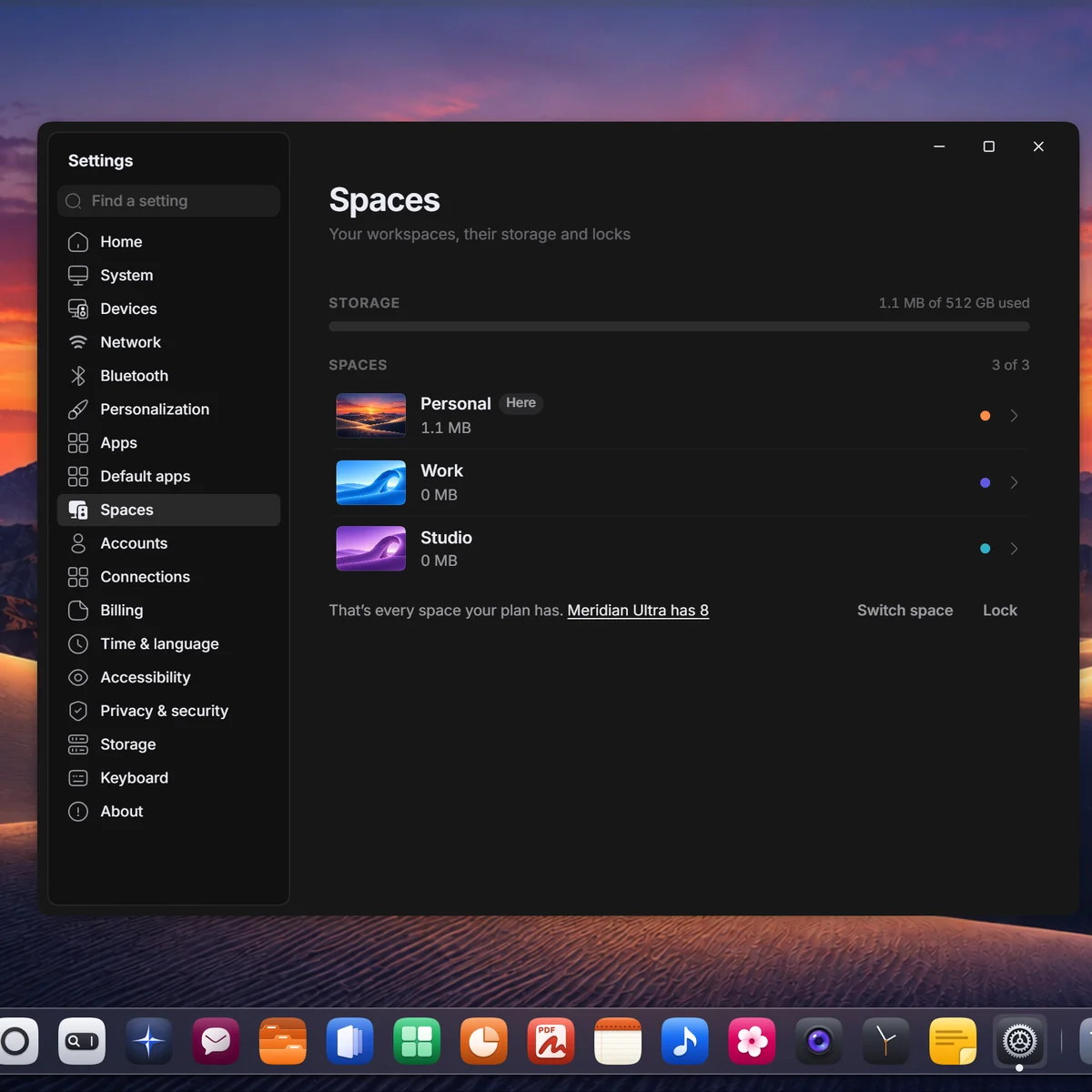Click the Studio space name
Screen dimensions: 1092x1092
coord(446,538)
